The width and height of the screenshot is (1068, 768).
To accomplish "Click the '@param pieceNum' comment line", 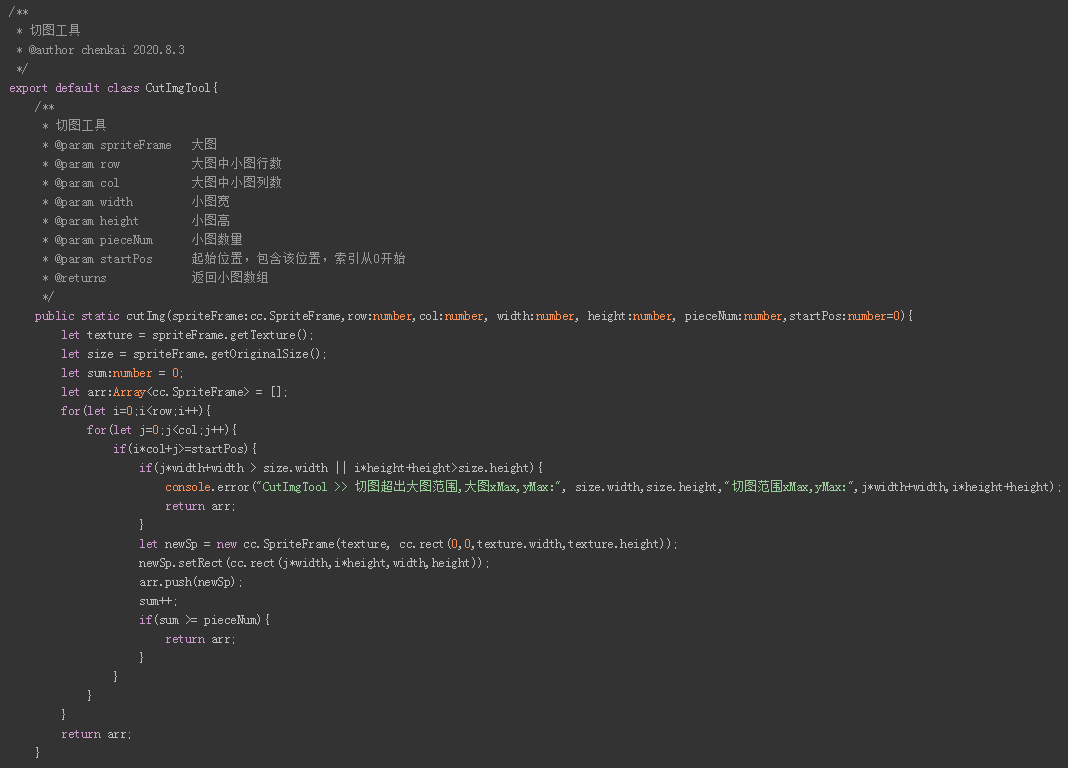I will (142, 240).
